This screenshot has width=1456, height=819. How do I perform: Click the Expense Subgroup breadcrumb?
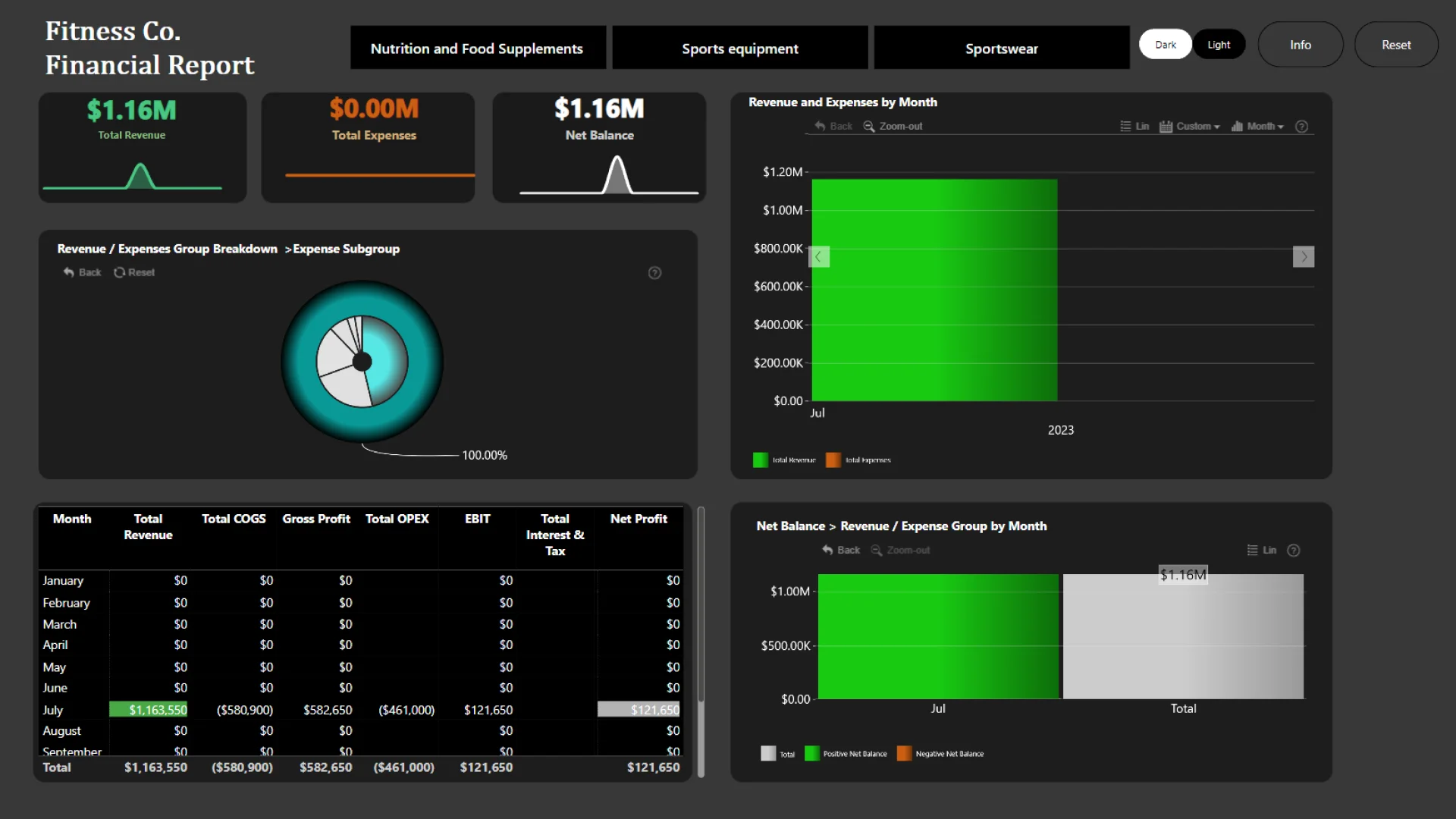click(x=346, y=249)
